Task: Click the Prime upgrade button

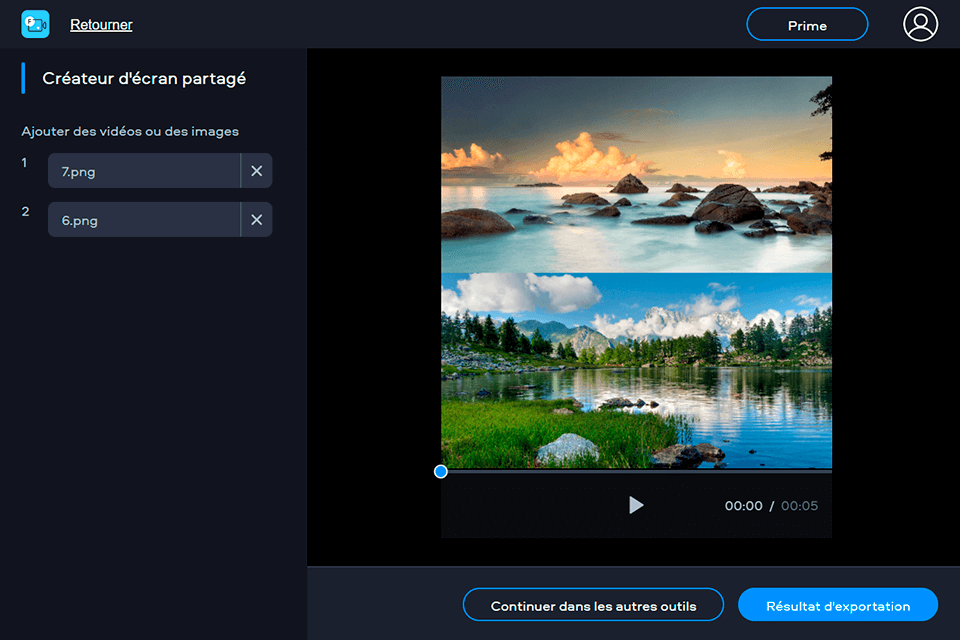Action: click(x=807, y=25)
